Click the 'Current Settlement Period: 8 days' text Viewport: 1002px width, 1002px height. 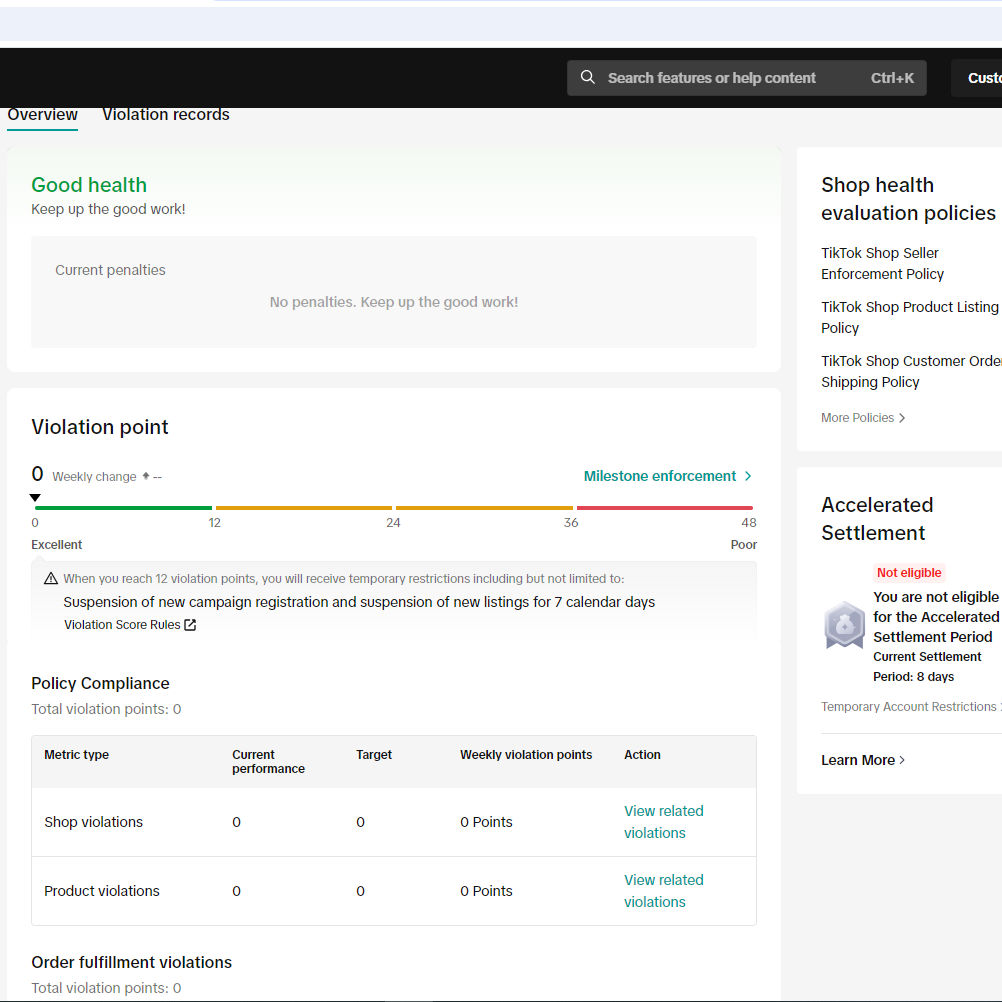point(927,667)
